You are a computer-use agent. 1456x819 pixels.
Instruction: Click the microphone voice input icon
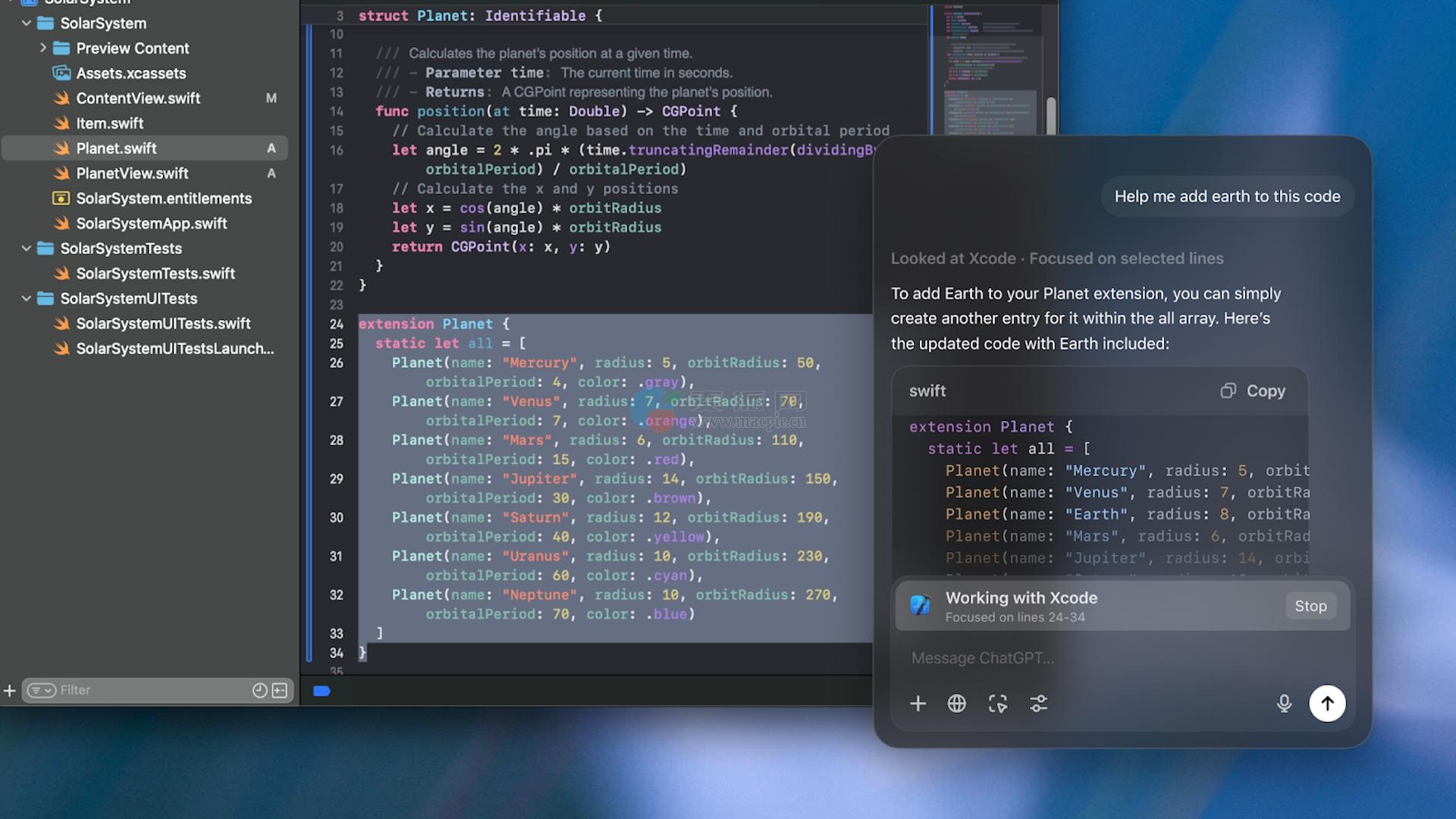1284,704
